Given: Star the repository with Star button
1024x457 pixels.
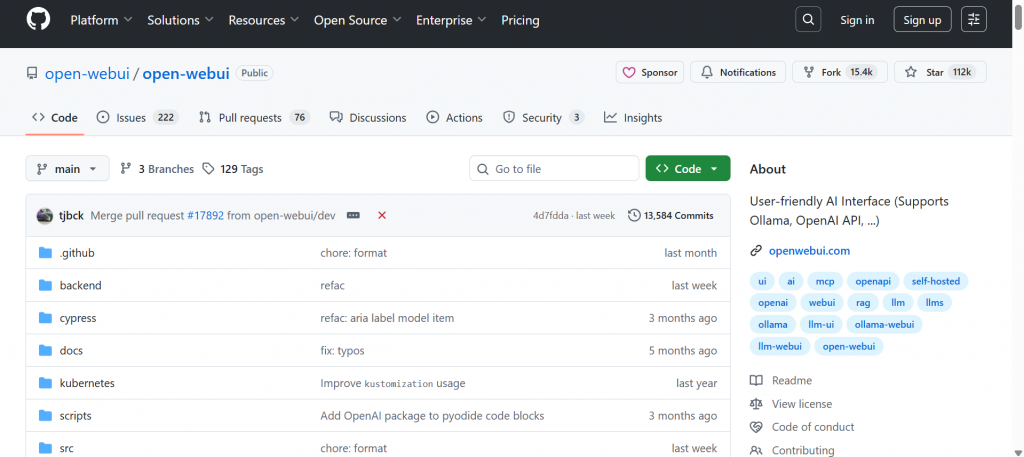Looking at the screenshot, I should click(940, 72).
